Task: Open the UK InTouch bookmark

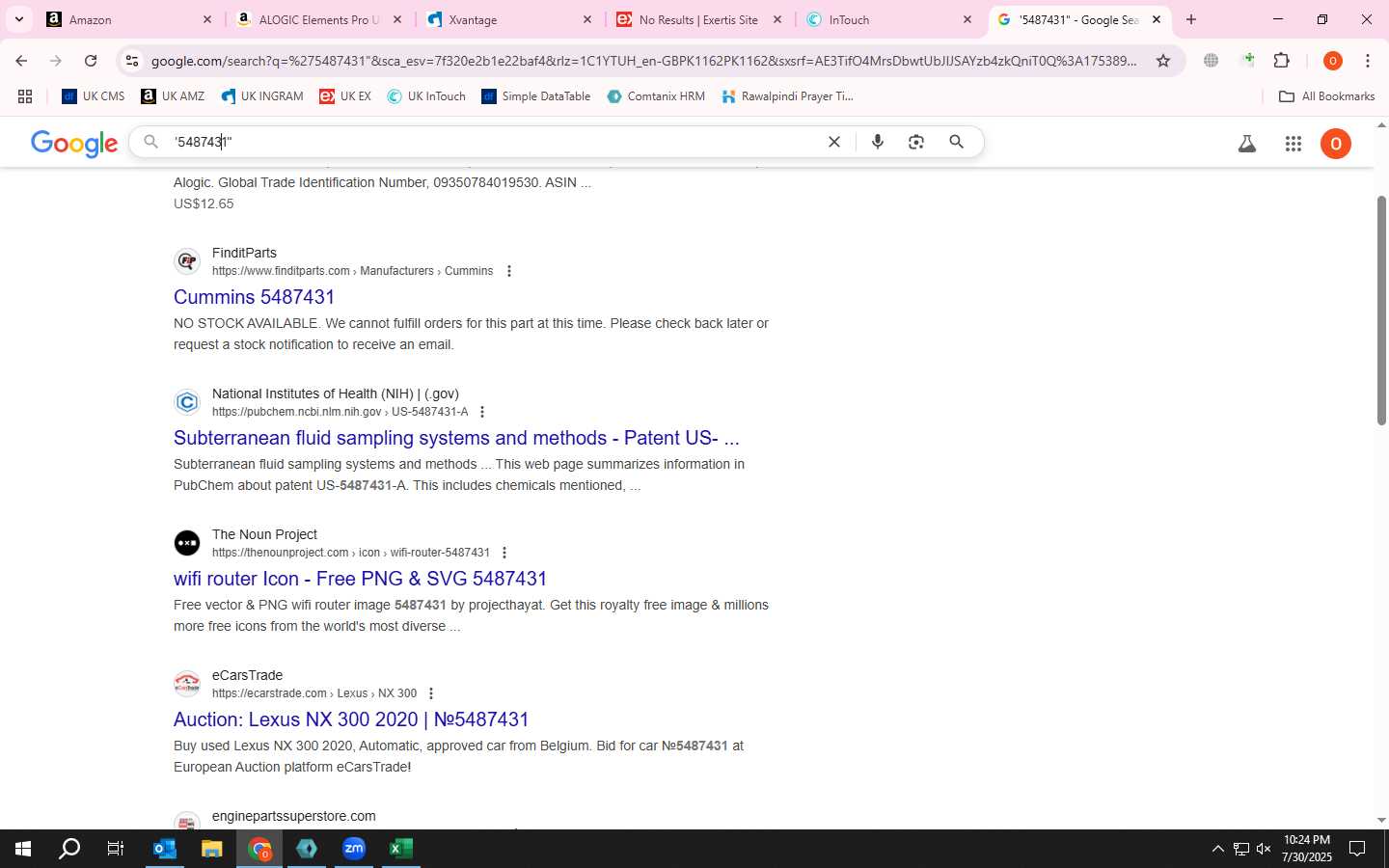Action: pos(426,96)
